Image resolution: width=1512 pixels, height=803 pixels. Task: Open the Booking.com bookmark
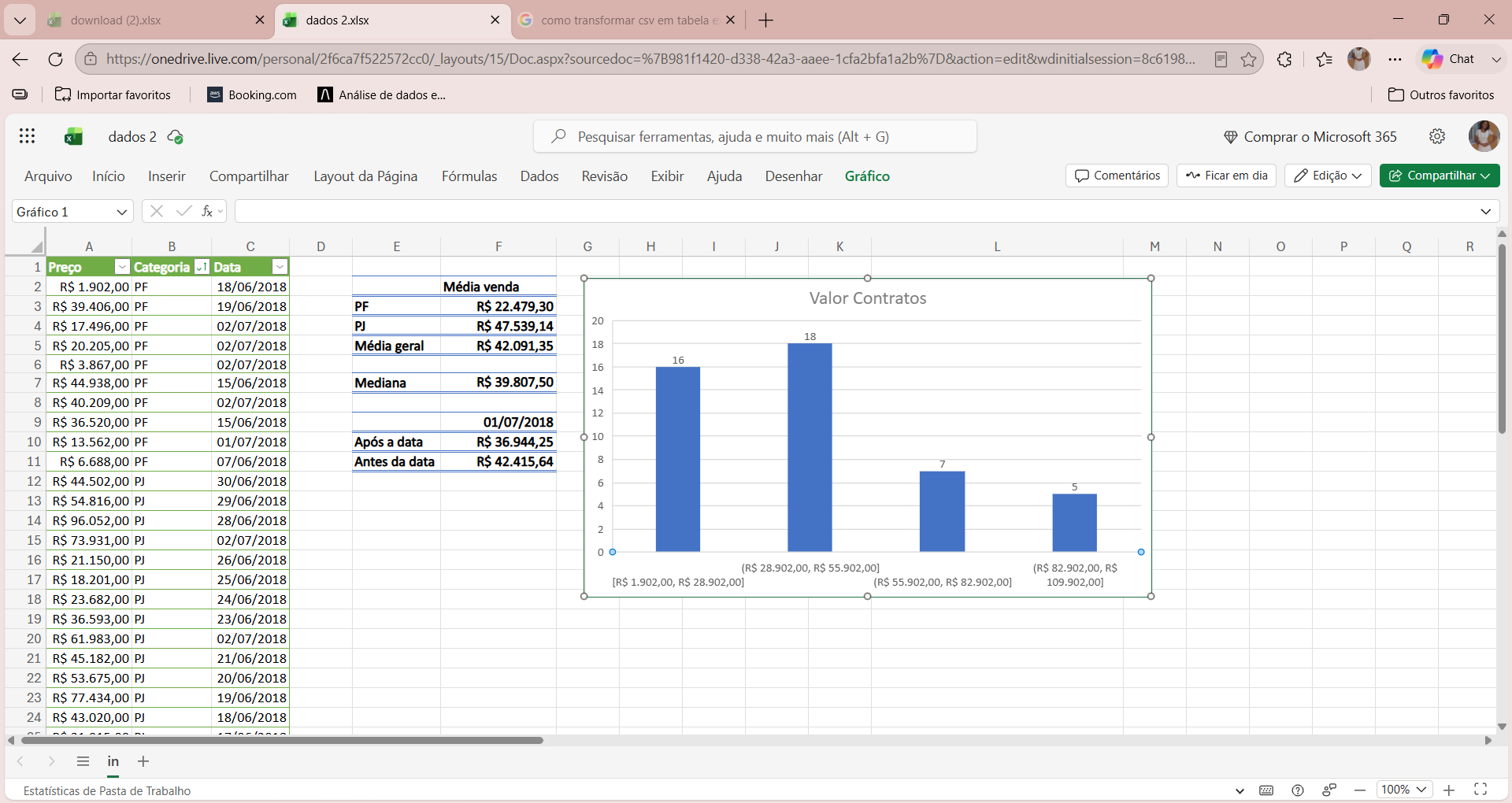(252, 94)
